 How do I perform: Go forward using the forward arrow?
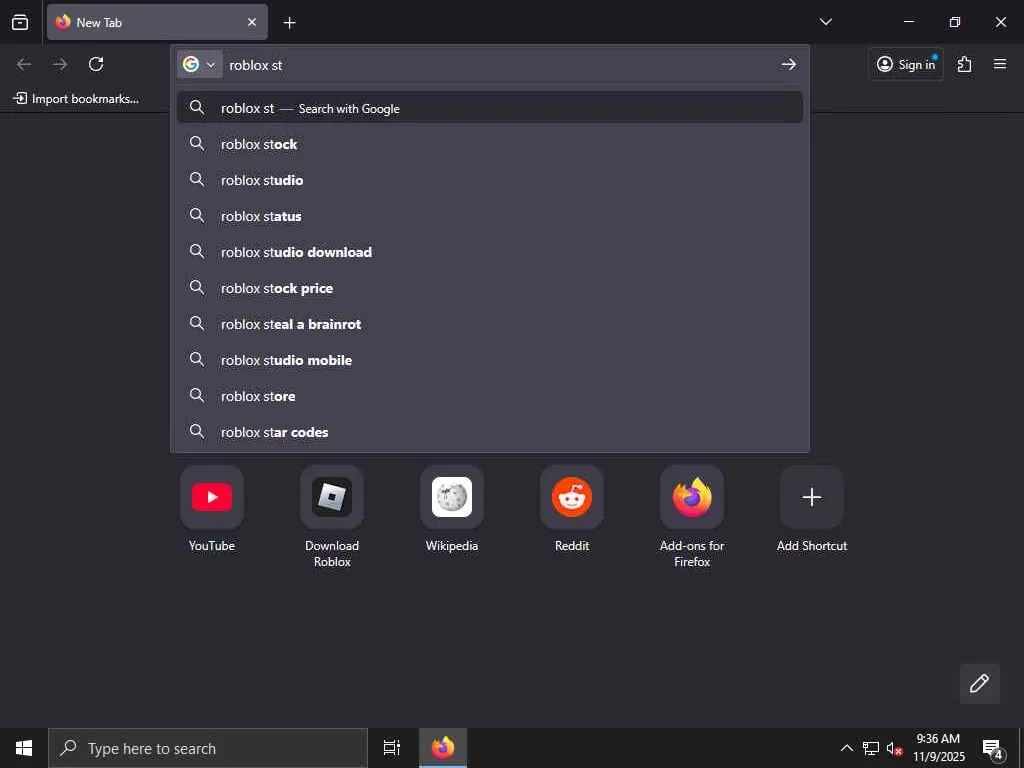[x=60, y=64]
